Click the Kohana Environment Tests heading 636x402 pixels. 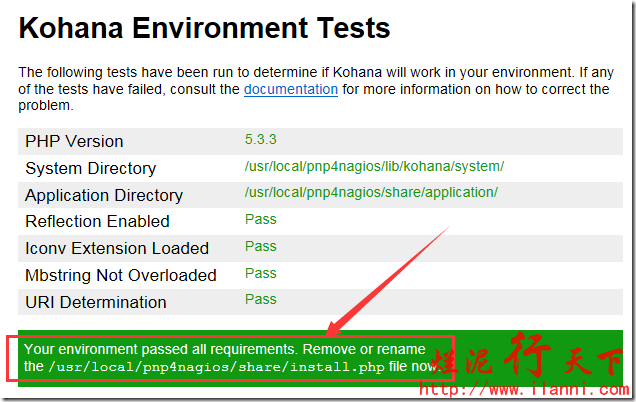204,29
